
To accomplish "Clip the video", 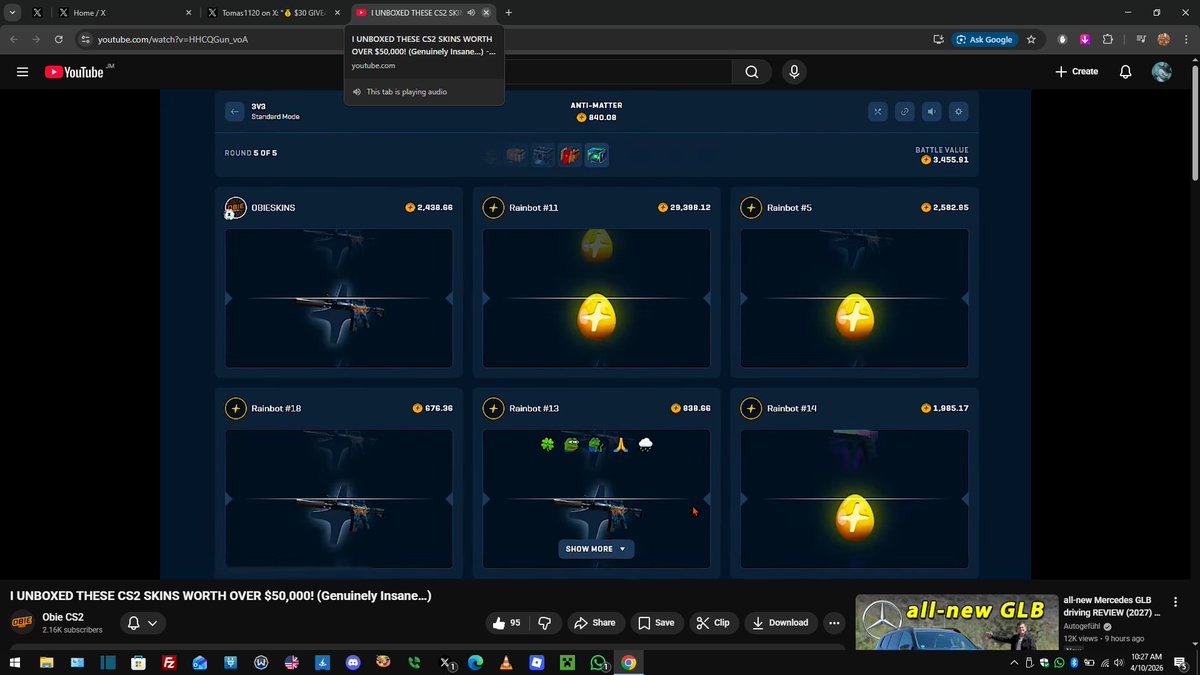I will [713, 622].
